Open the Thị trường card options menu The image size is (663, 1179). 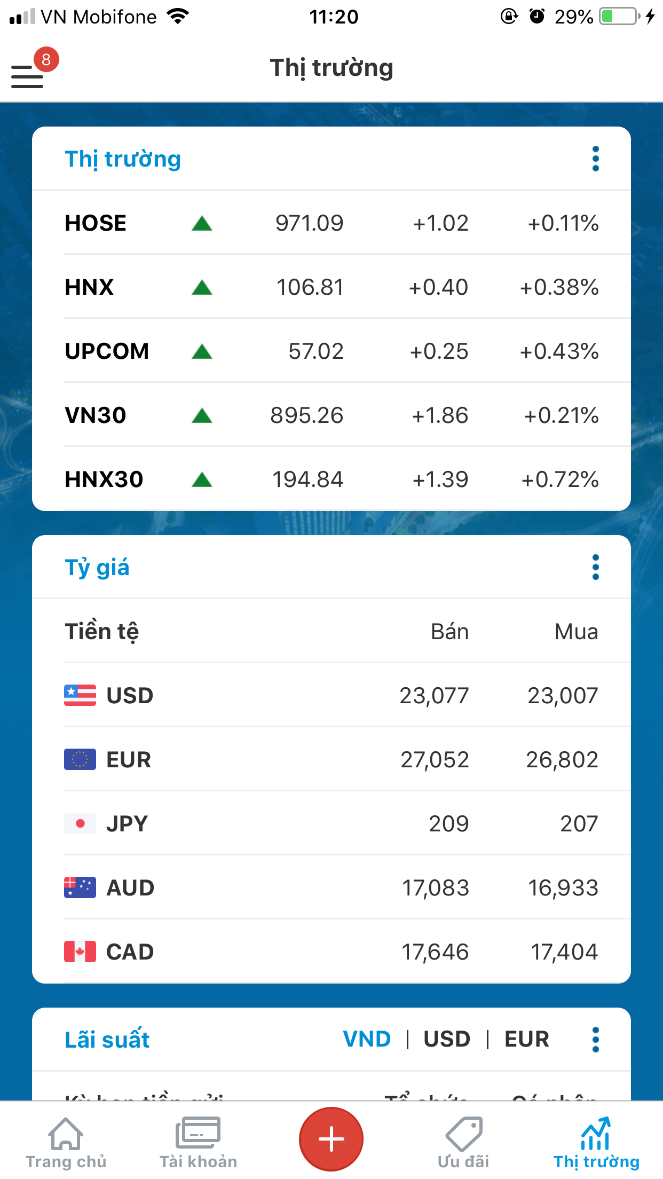coord(596,159)
